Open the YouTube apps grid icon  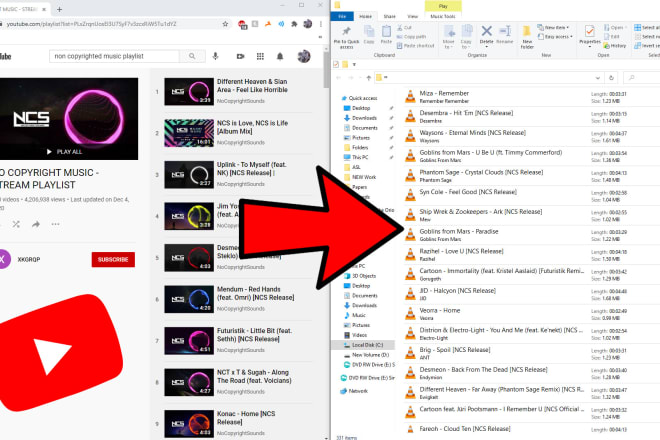[260, 56]
